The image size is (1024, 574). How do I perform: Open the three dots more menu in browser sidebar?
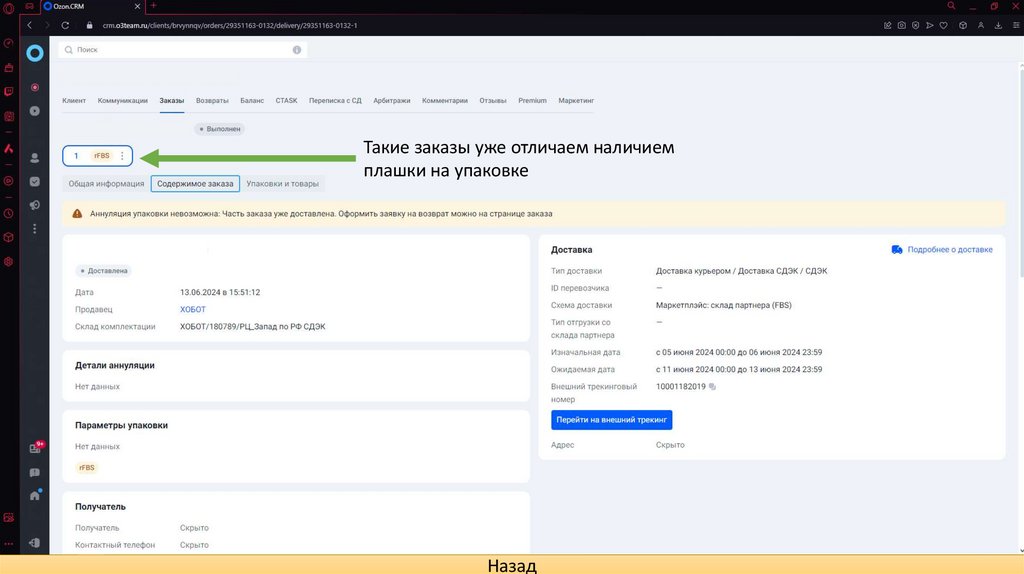pyautogui.click(x=8, y=543)
